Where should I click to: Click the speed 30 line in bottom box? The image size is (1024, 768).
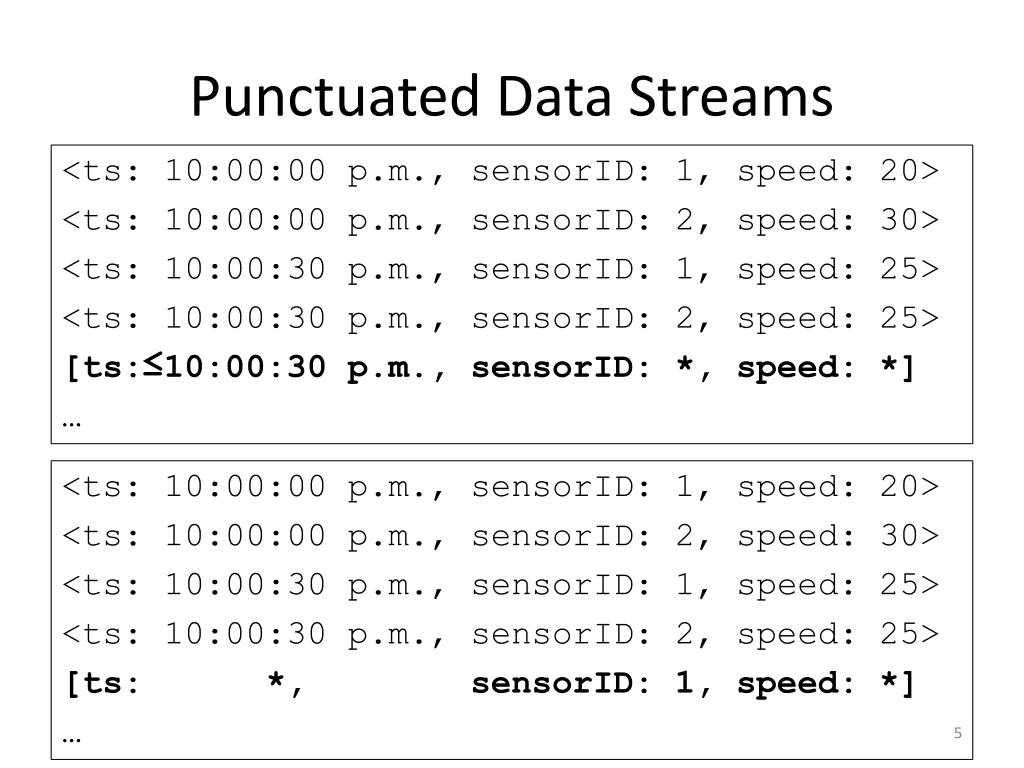(501, 536)
